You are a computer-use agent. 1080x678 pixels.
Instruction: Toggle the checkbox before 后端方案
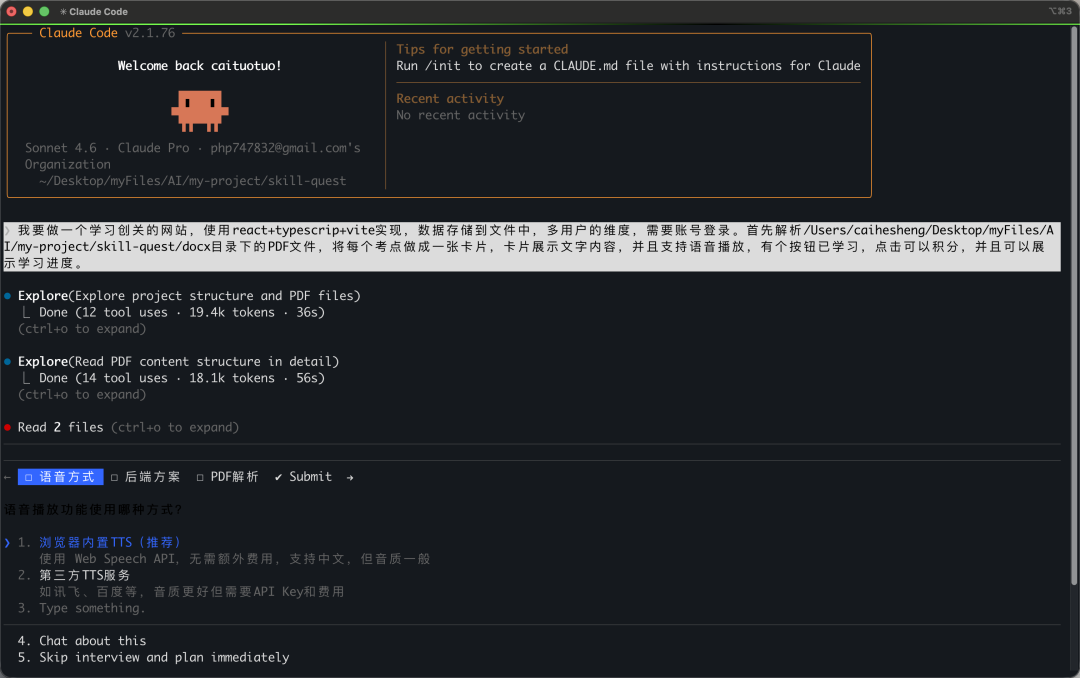click(x=114, y=477)
